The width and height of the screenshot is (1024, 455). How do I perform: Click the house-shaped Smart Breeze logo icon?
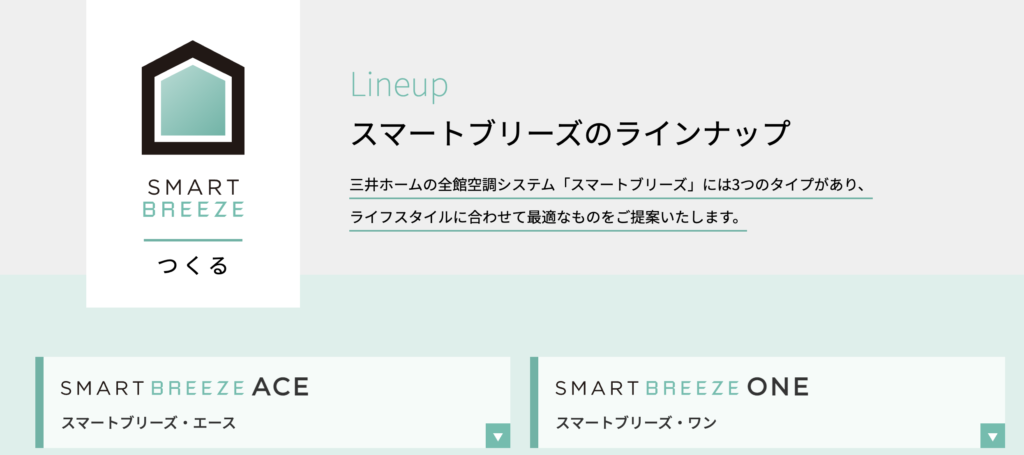point(193,96)
